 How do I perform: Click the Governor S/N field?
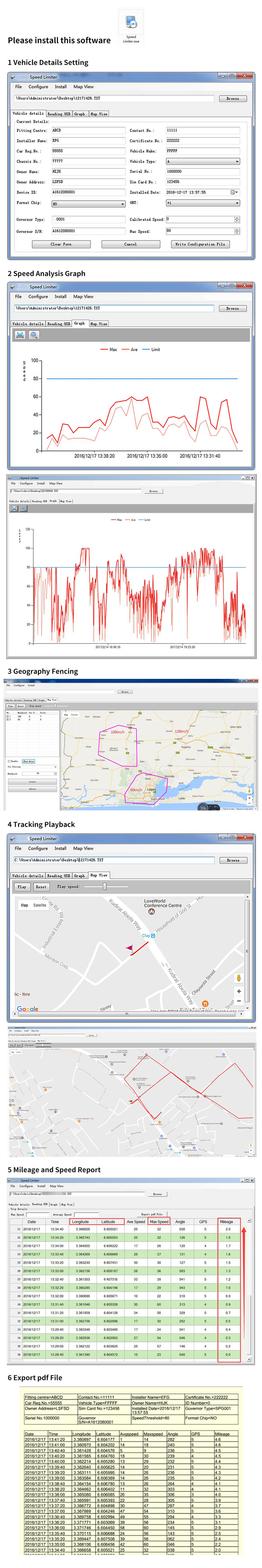(88, 231)
